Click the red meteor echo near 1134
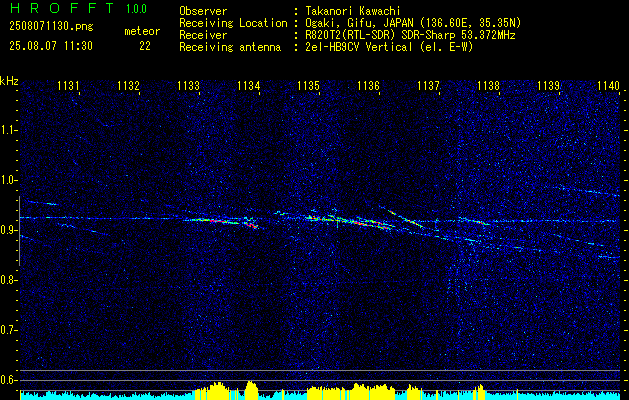The width and height of the screenshot is (629, 400). [x=252, y=226]
